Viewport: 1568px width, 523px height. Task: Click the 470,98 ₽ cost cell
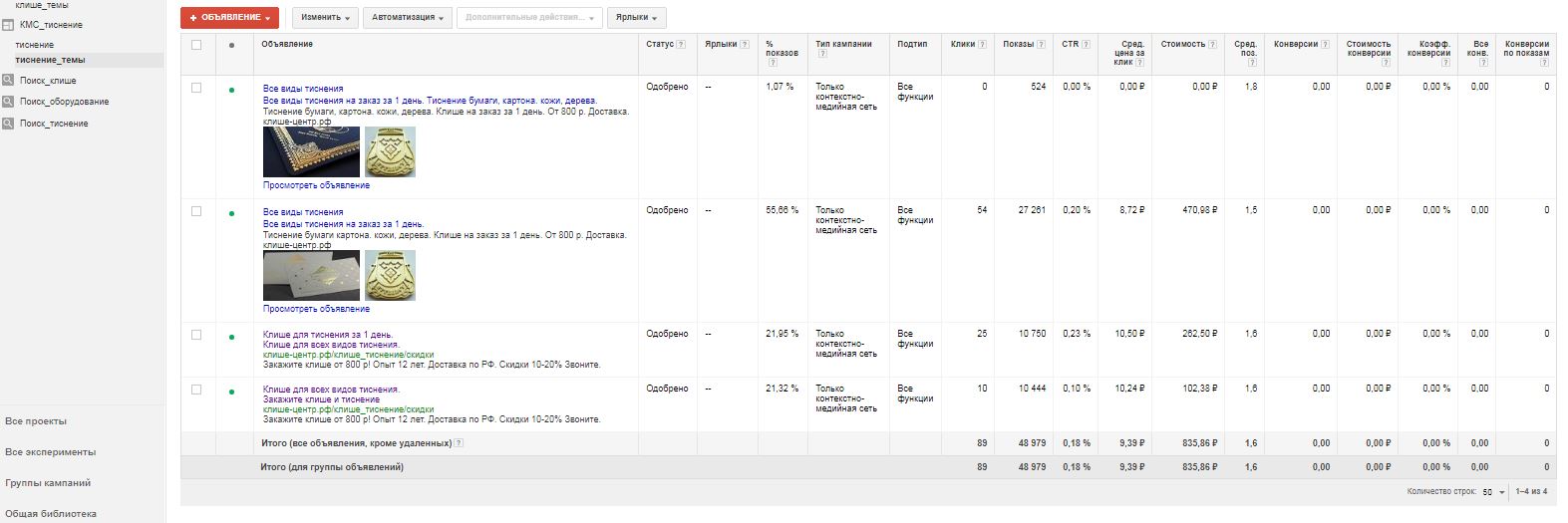tap(1199, 210)
